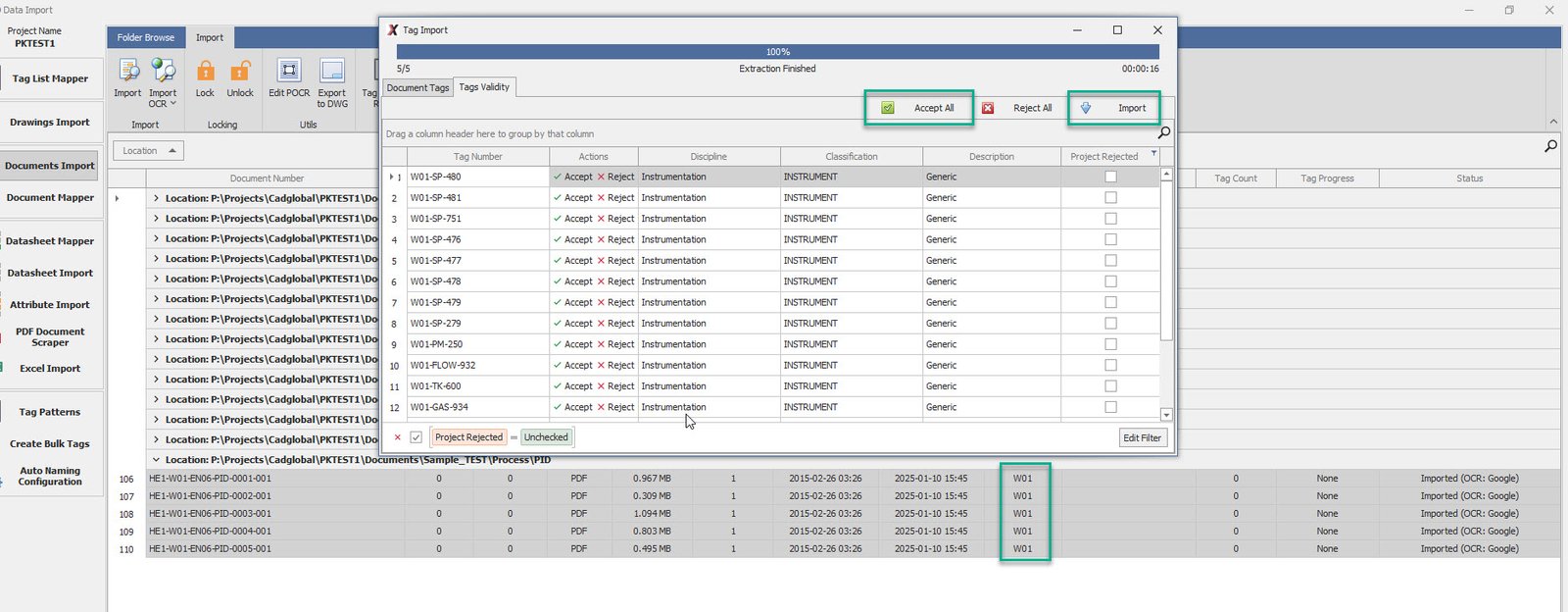
Task: Check Project Rejected box for W01-SP-480
Action: [x=1110, y=177]
